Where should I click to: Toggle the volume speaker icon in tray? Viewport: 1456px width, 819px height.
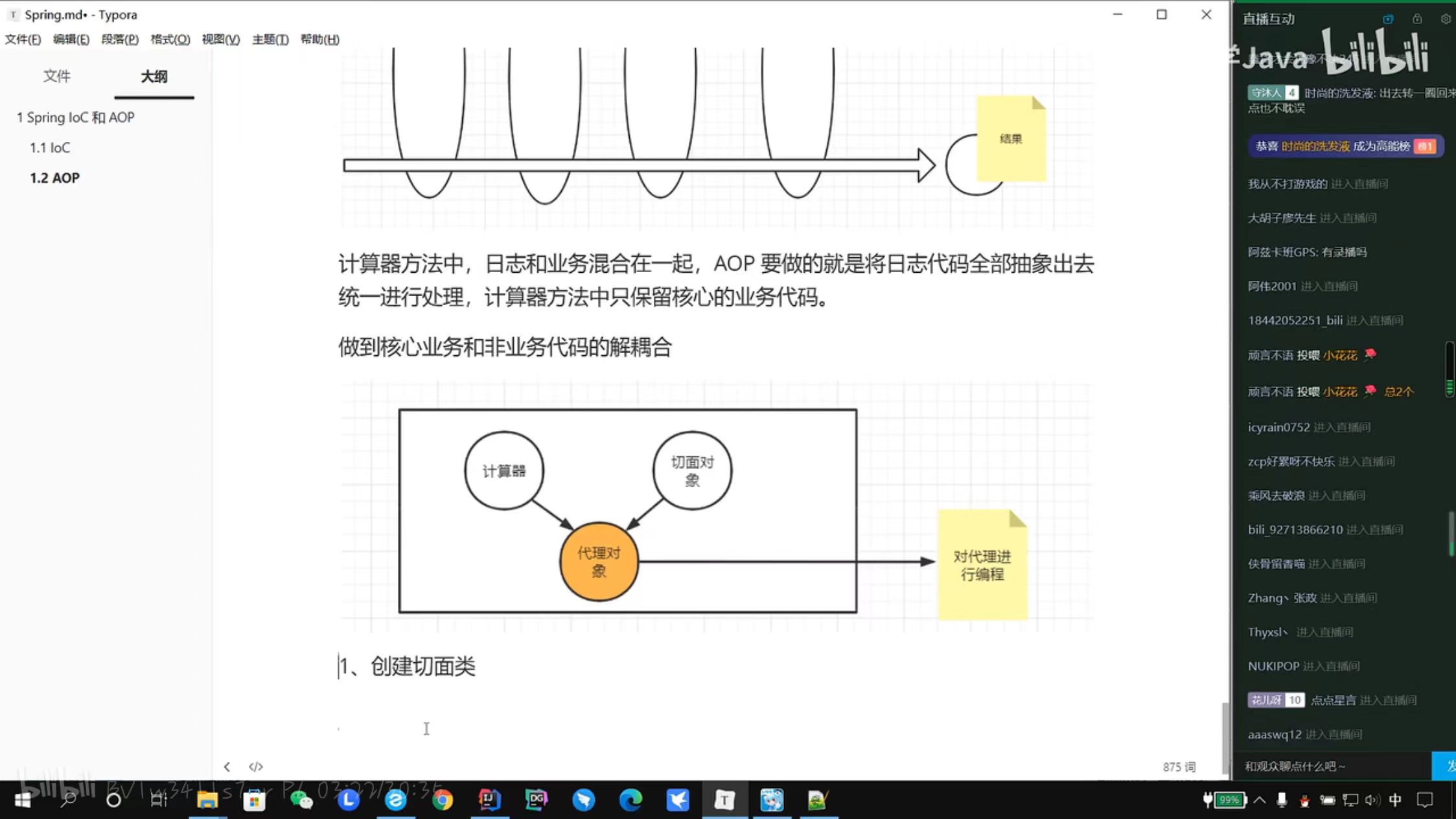point(1372,800)
